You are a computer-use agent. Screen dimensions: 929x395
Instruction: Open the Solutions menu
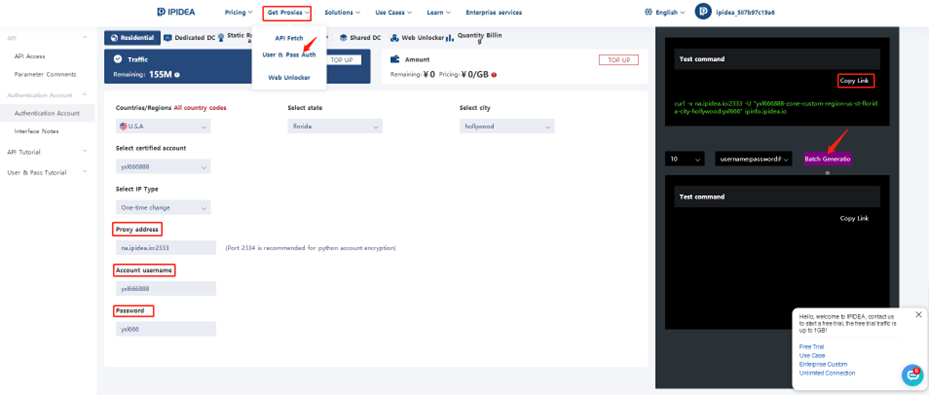(342, 12)
